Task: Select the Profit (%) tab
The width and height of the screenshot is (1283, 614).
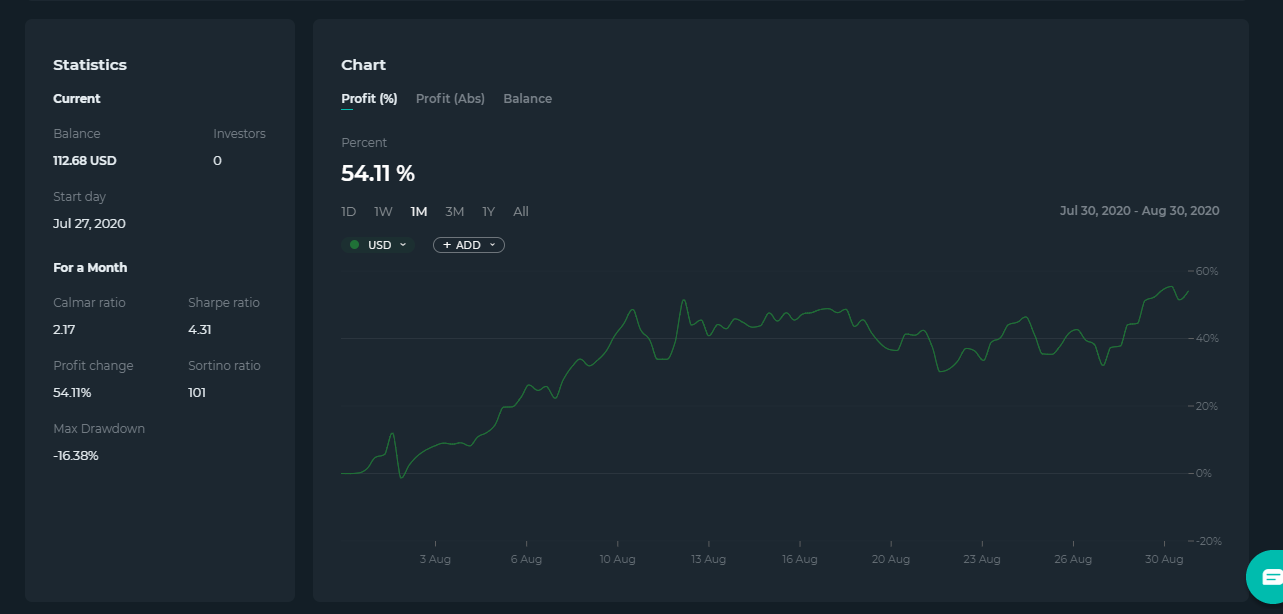Action: click(369, 99)
